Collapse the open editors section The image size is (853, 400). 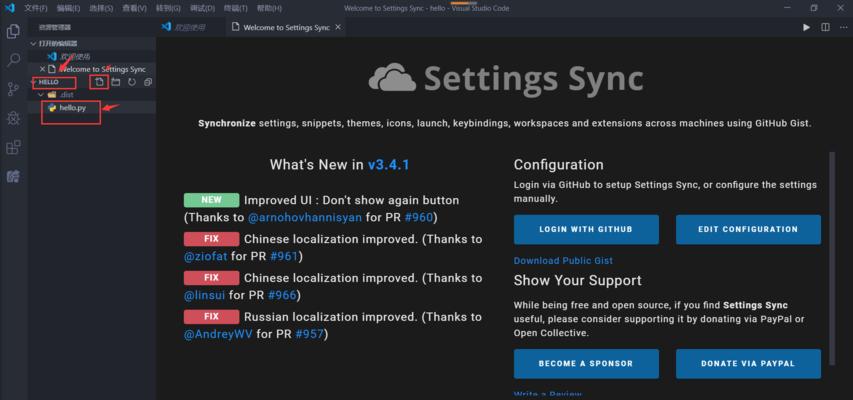tap(34, 44)
